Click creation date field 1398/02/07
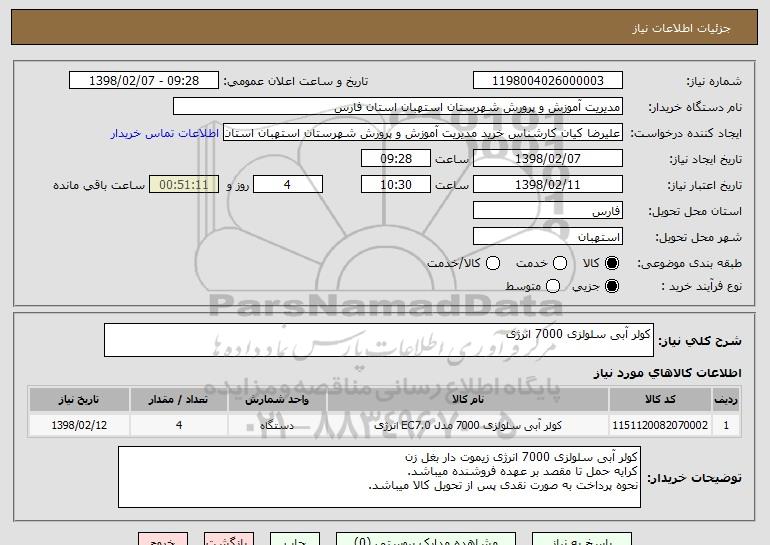770x545 pixels. 548,159
